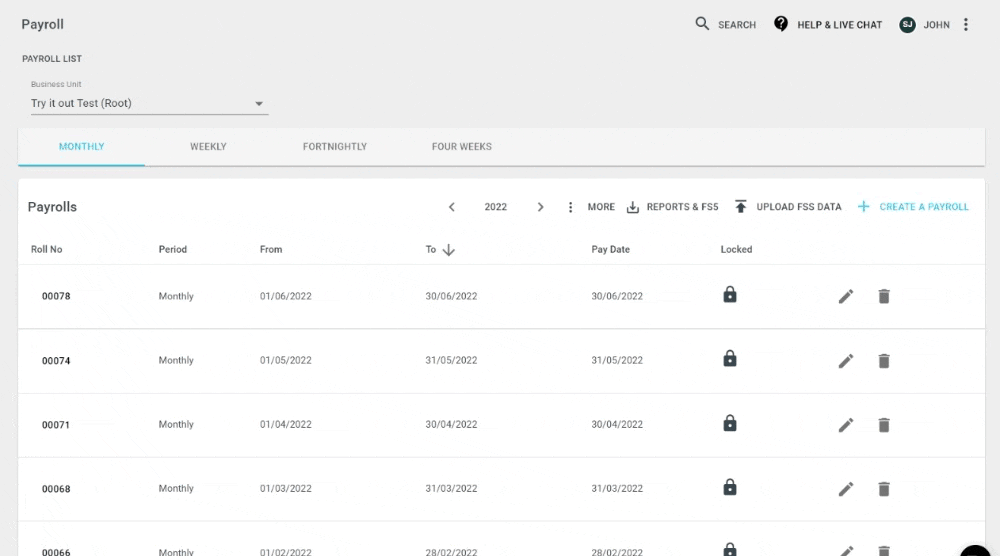Delete payroll 00071 with trash icon
1000x556 pixels.
[x=884, y=425]
